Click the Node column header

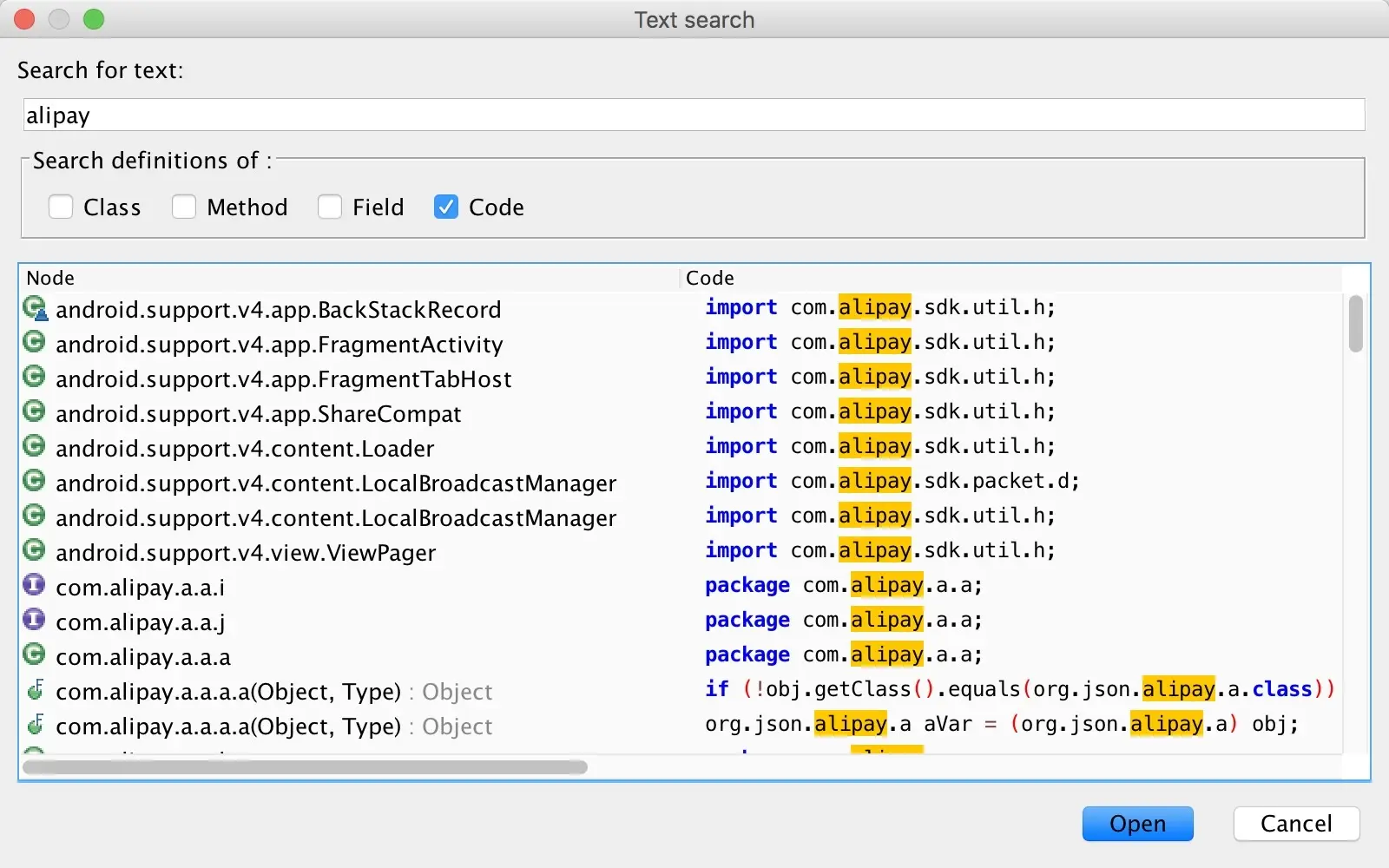50,278
